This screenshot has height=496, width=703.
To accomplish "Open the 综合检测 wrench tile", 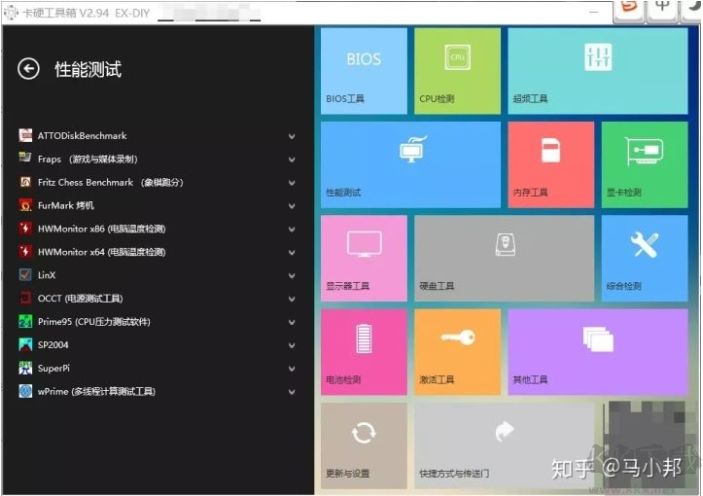I will point(644,258).
